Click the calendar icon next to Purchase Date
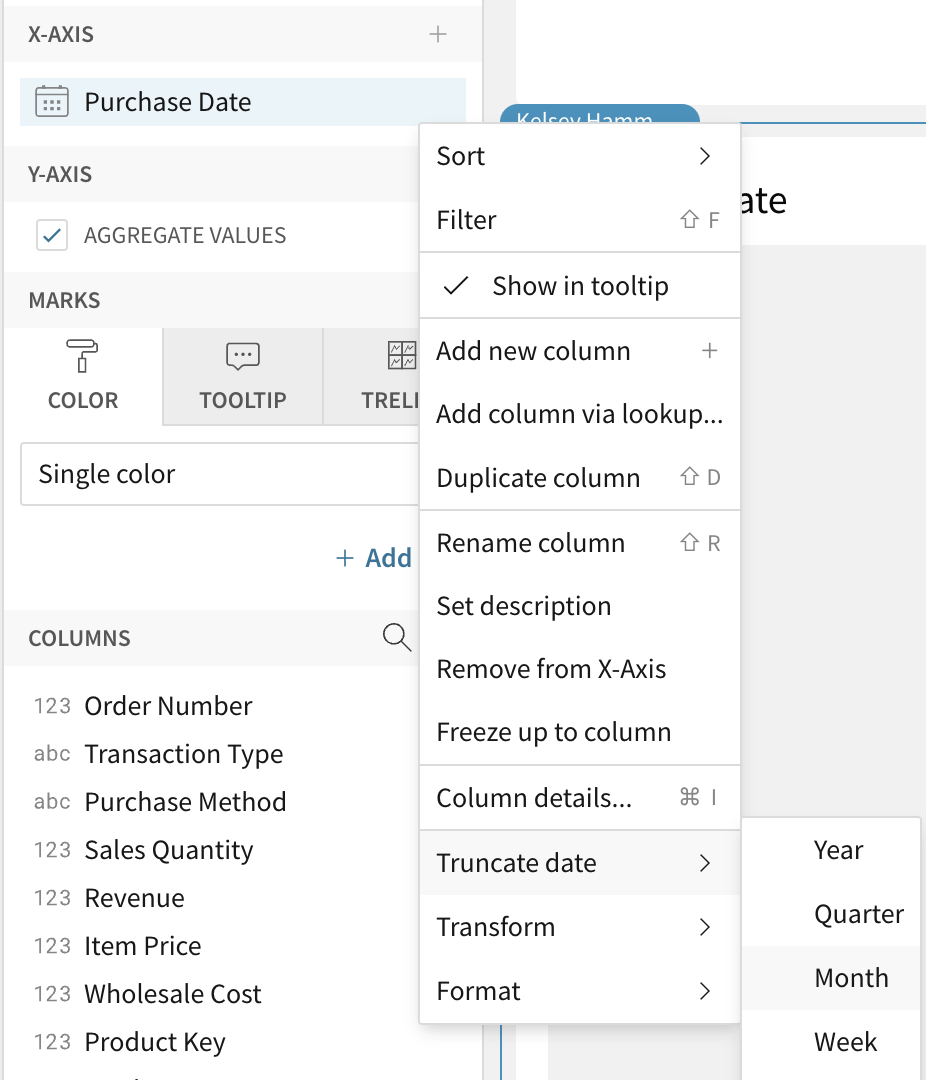Screen dimensions: 926x1080 point(51,102)
